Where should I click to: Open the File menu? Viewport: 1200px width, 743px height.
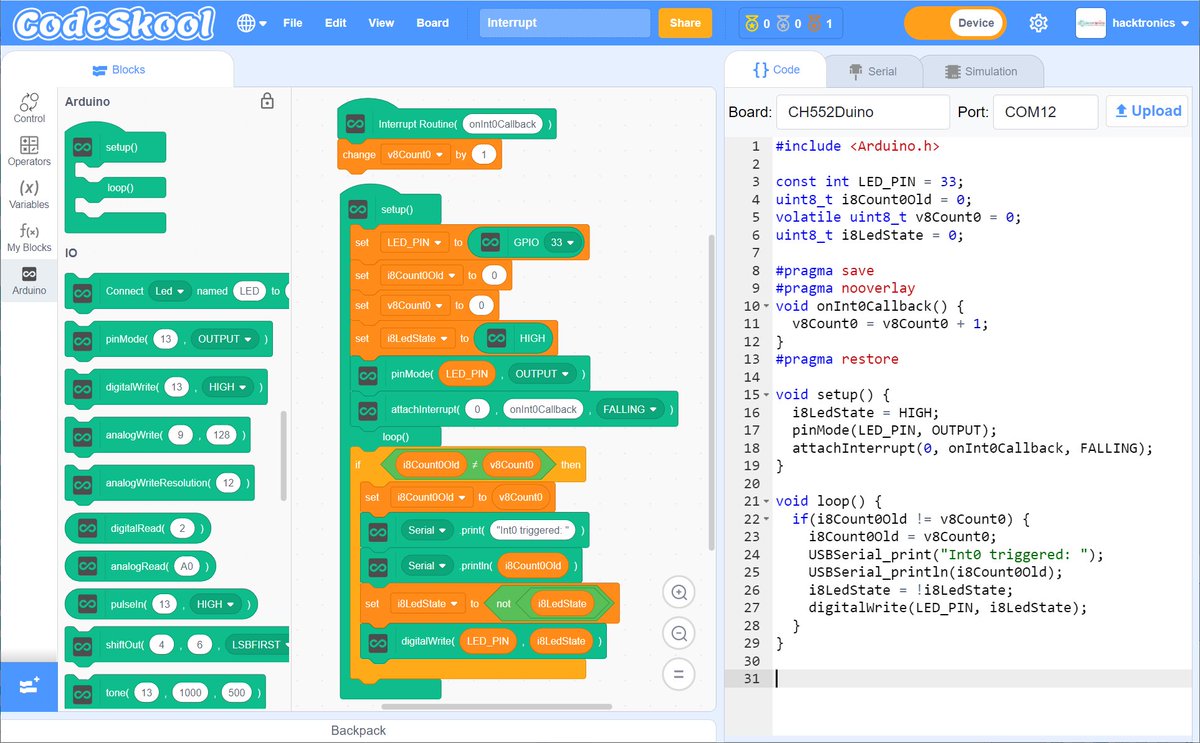[293, 23]
